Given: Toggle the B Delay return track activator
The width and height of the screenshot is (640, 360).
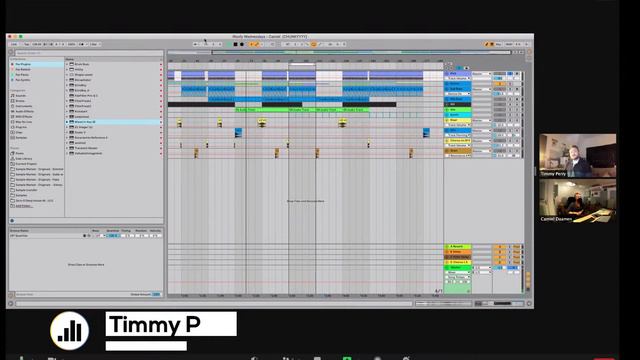Looking at the screenshot, I should click(x=499, y=252).
